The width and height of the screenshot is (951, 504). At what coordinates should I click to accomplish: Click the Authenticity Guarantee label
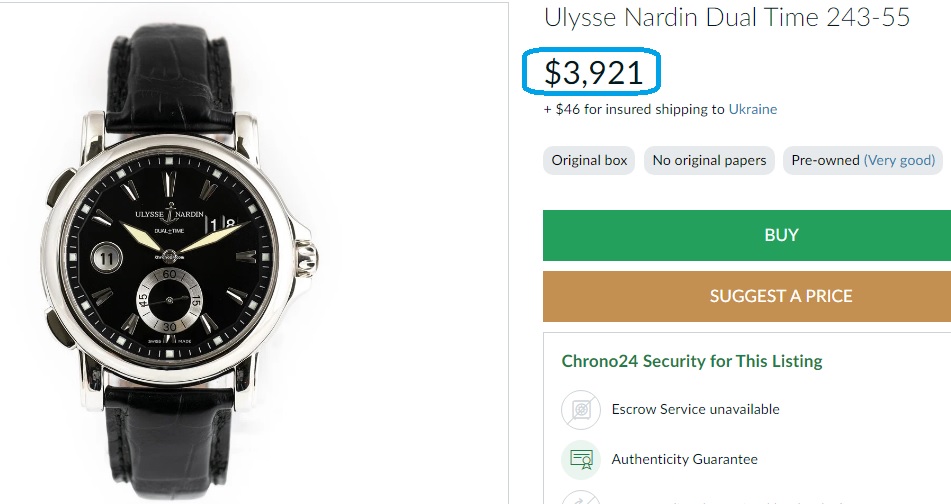[x=685, y=460]
